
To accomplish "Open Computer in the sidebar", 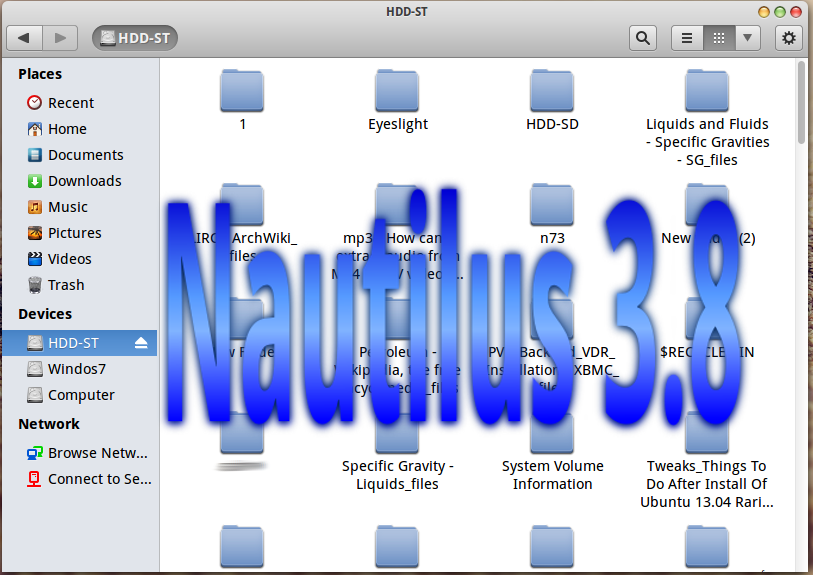I will coord(80,395).
